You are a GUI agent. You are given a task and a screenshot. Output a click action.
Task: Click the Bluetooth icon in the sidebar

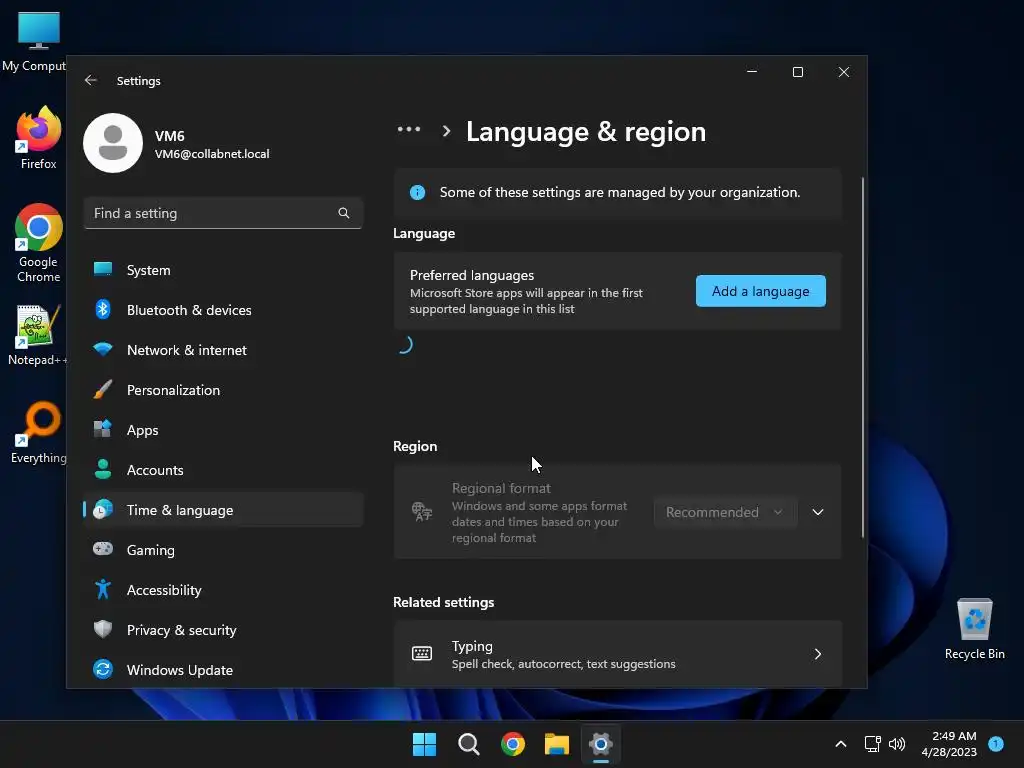103,309
